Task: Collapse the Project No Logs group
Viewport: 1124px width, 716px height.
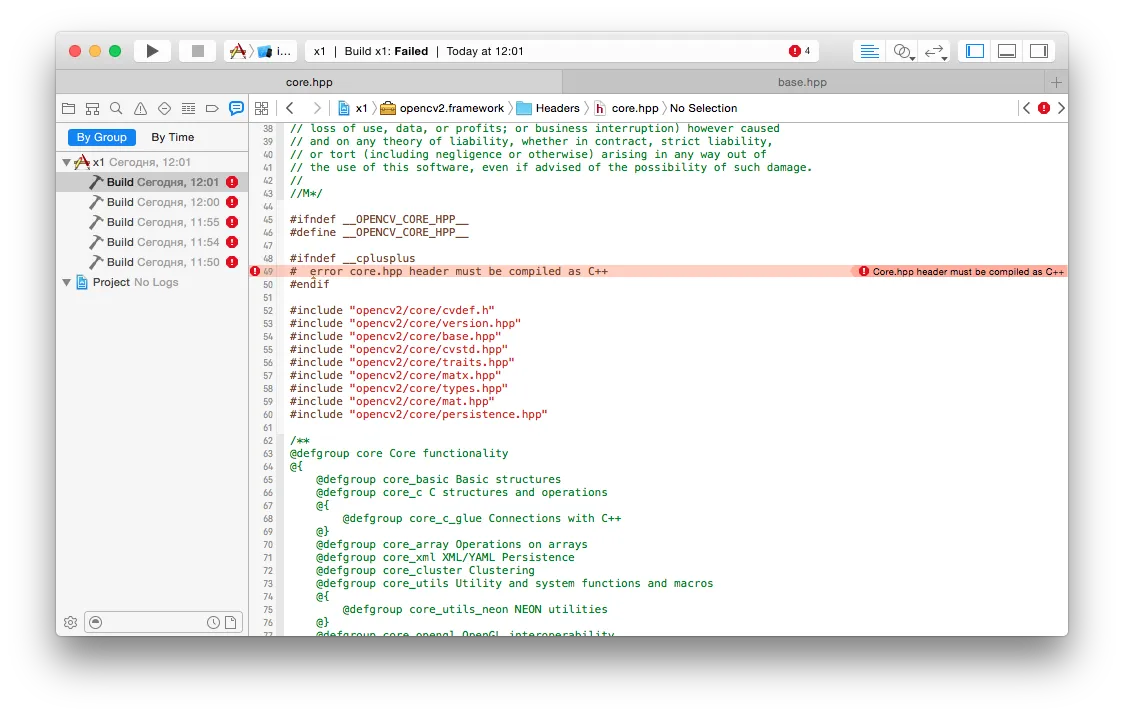Action: point(67,282)
